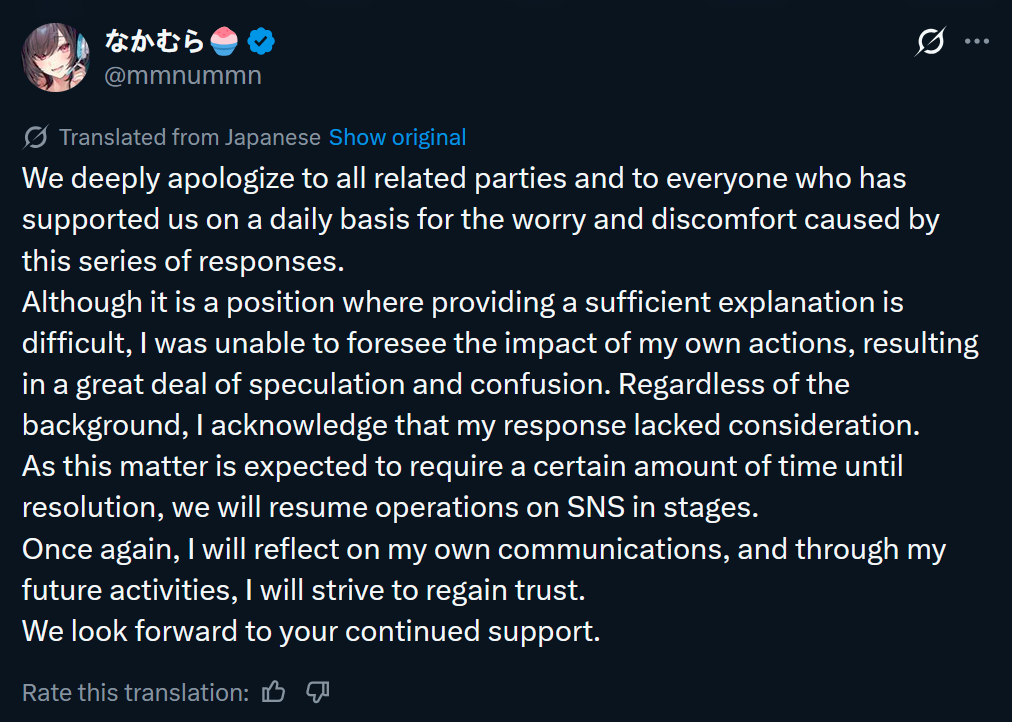Open the @mmnummn handle link

(x=183, y=75)
